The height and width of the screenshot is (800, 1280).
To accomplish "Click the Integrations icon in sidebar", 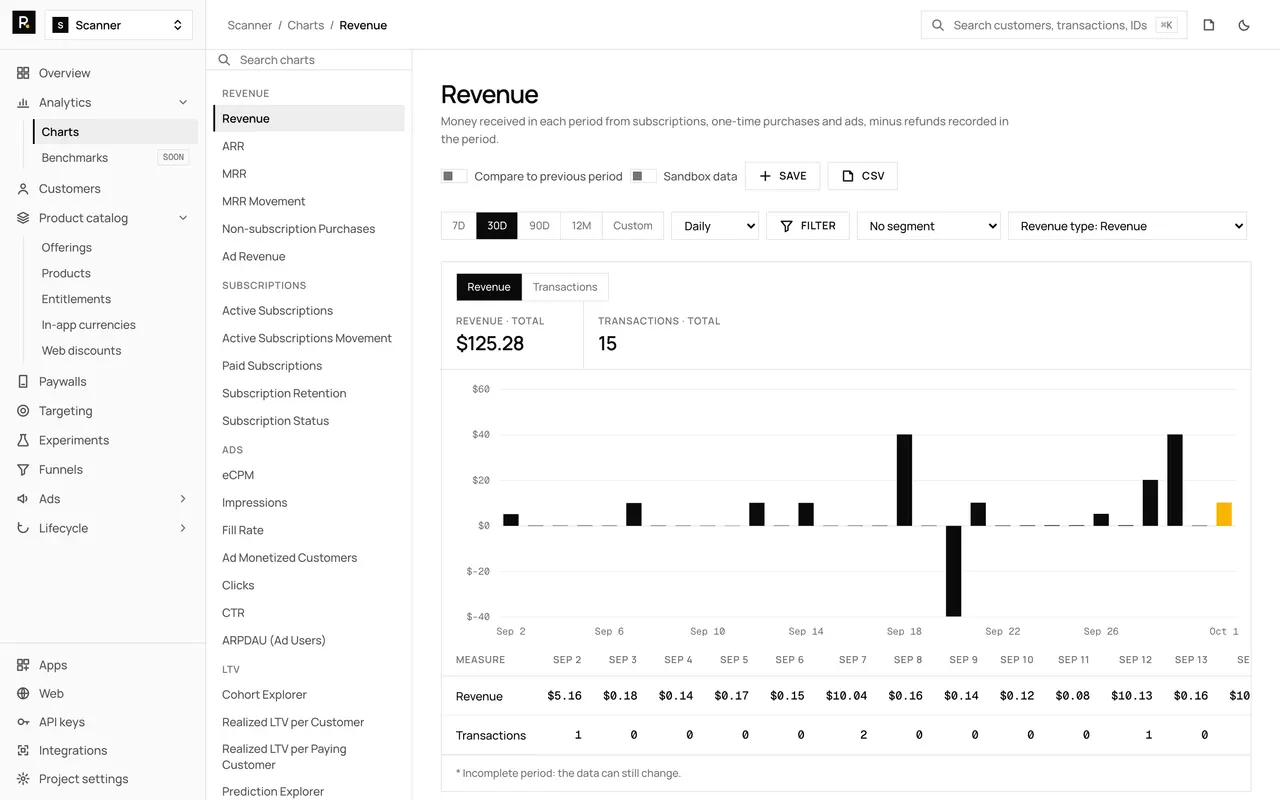I will pyautogui.click(x=23, y=750).
